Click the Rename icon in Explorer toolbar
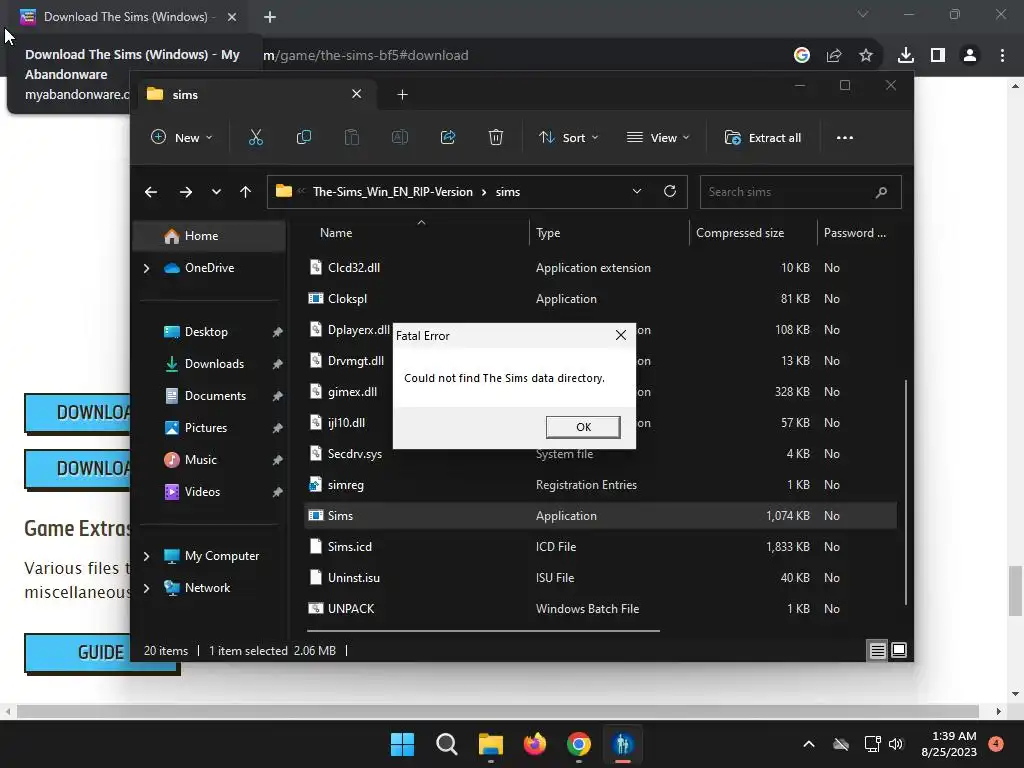The height and width of the screenshot is (768, 1024). pos(400,137)
